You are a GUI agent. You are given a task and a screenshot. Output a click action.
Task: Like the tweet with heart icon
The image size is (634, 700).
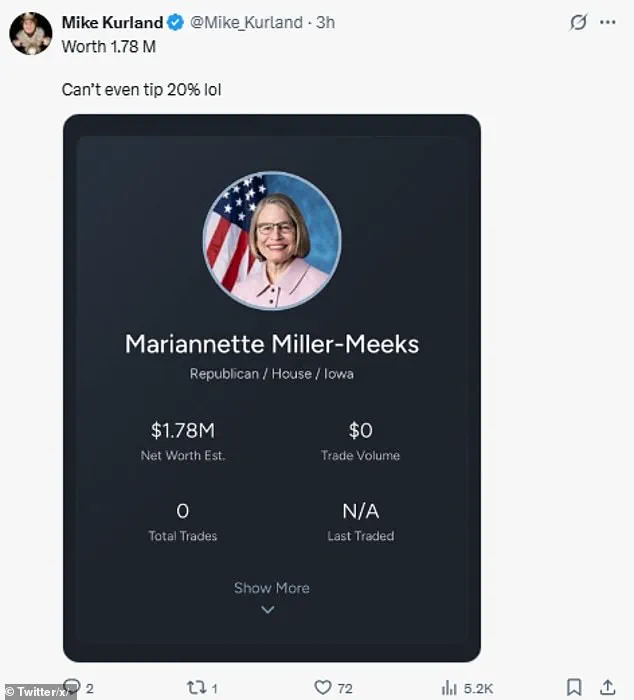coord(322,688)
